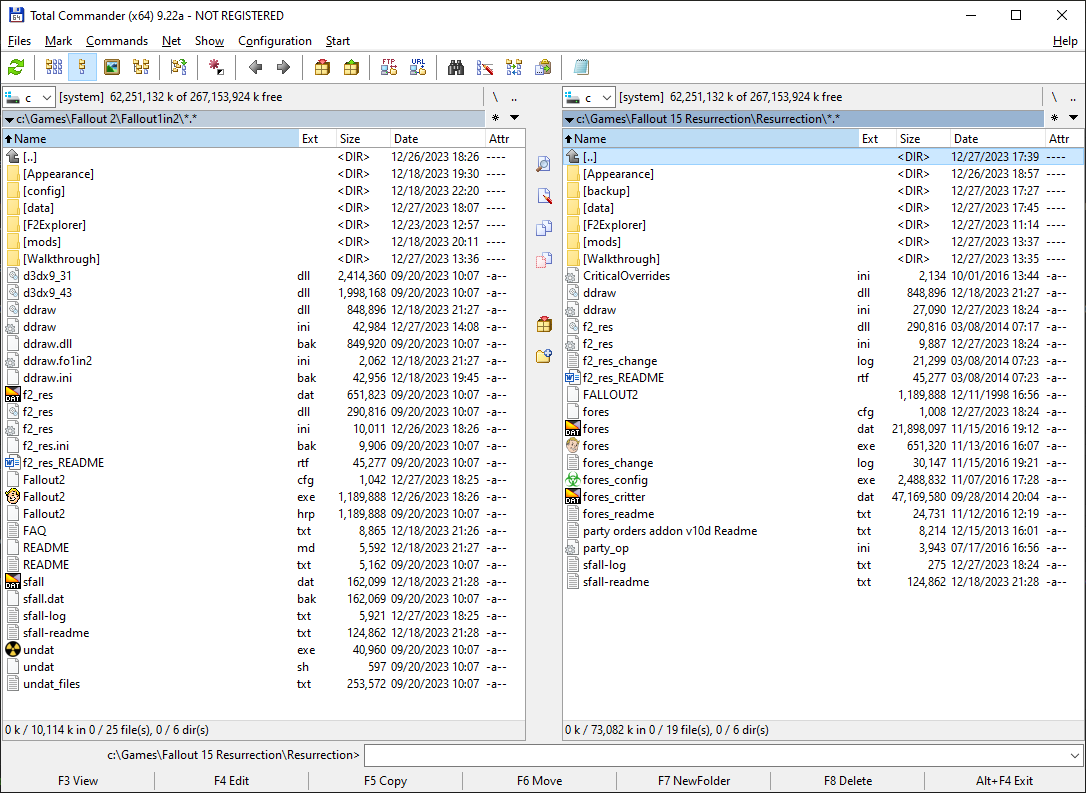Click F8 Delete button
Viewport: 1086px width, 793px height.
point(848,781)
